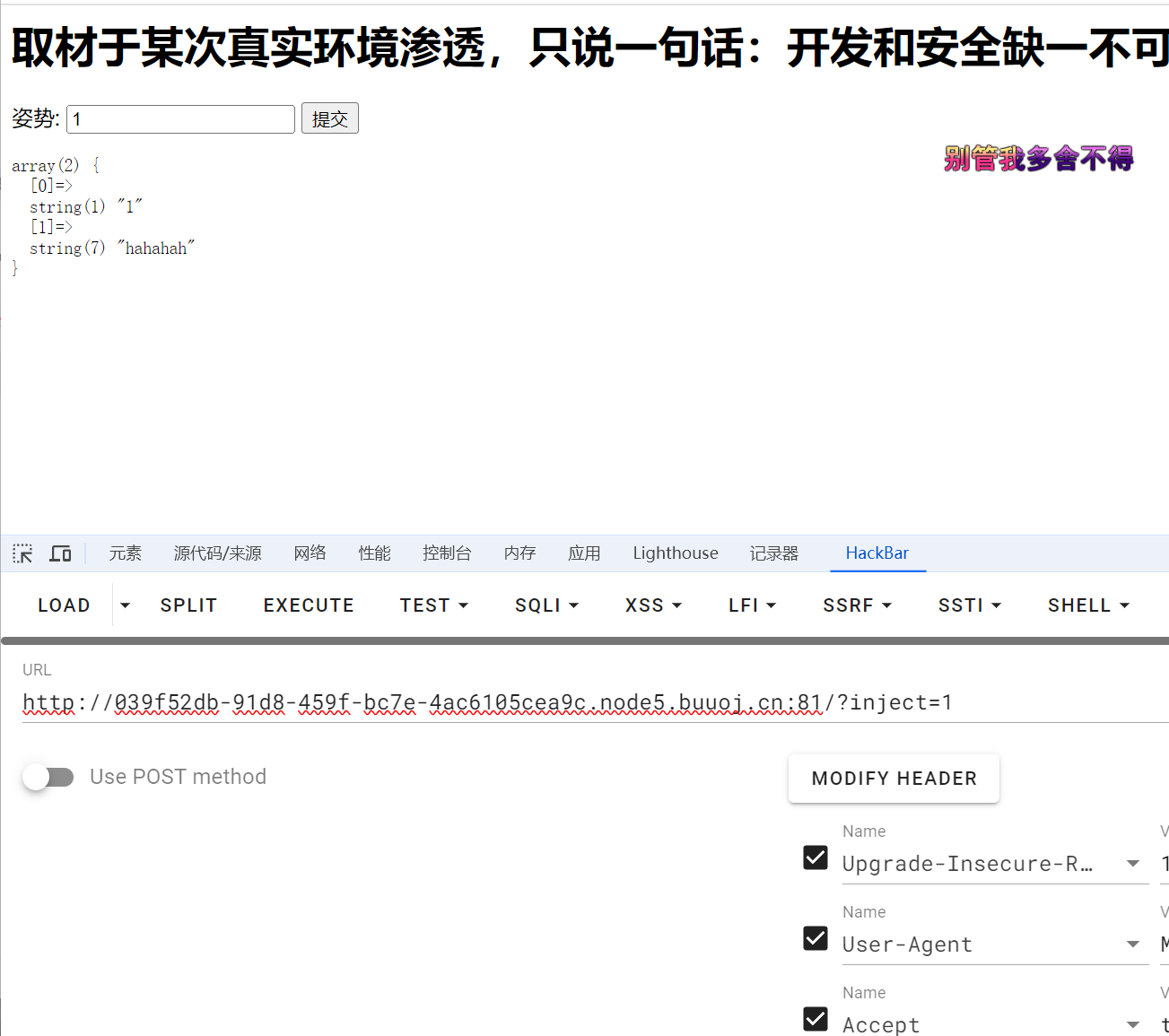Open the SHELL dropdown
The height and width of the screenshot is (1036, 1169).
pyautogui.click(x=1087, y=605)
